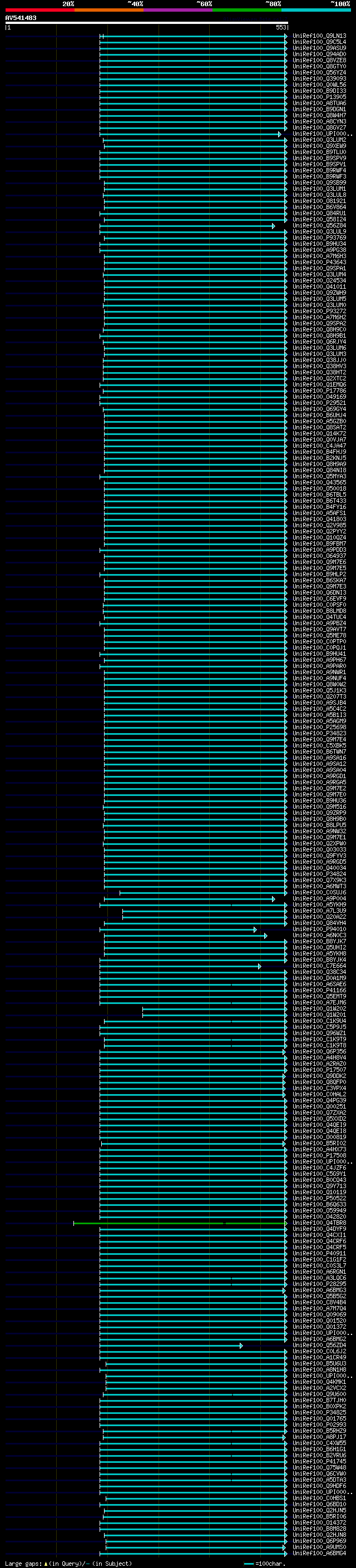Image resolution: width=356 pixels, height=1568 pixels.
Task: Click the label UniRef100_Q56Z84
Action: pos(319,225)
